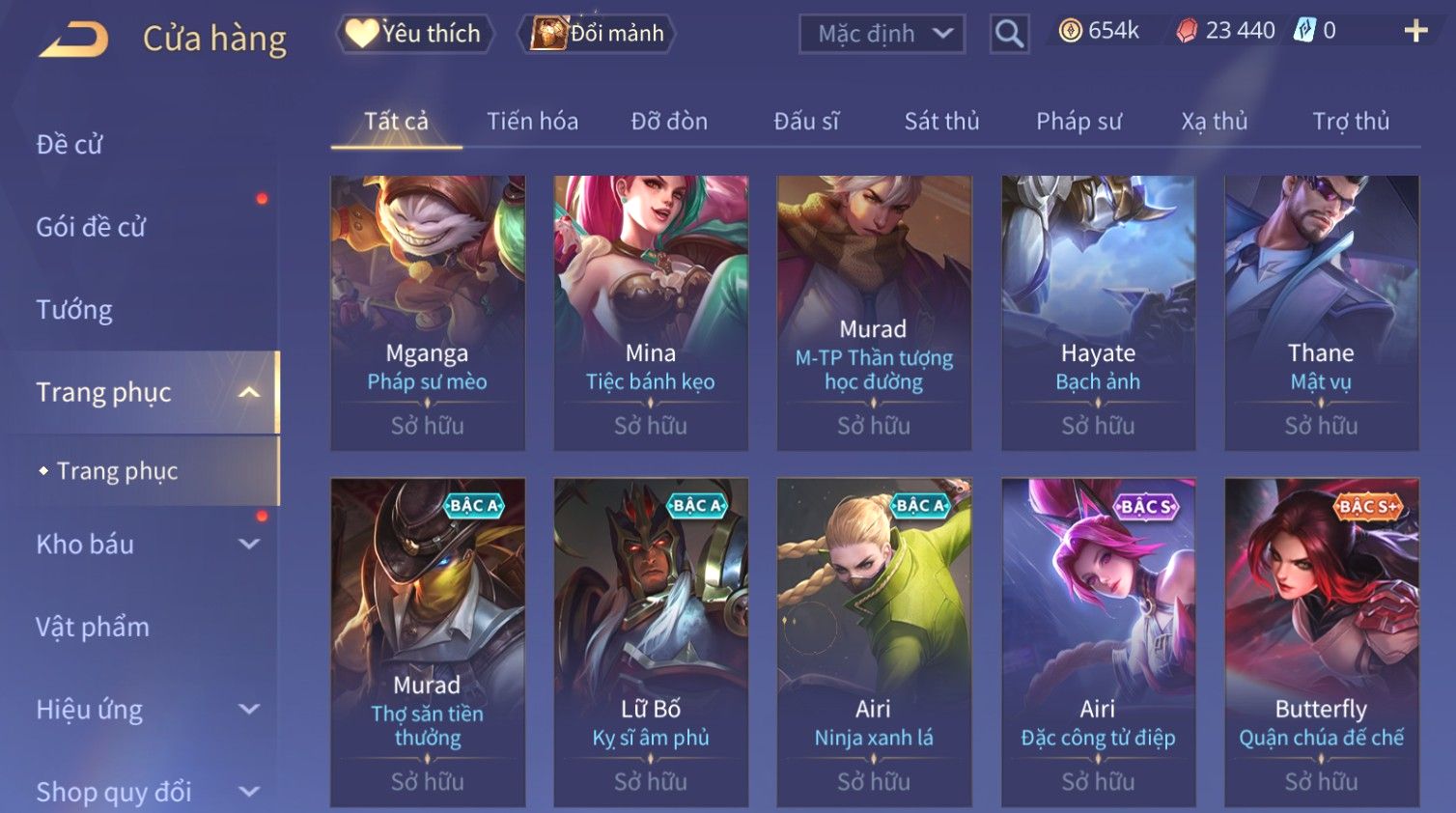
Task: Open Gói đề cử in sidebar
Action: tap(91, 227)
